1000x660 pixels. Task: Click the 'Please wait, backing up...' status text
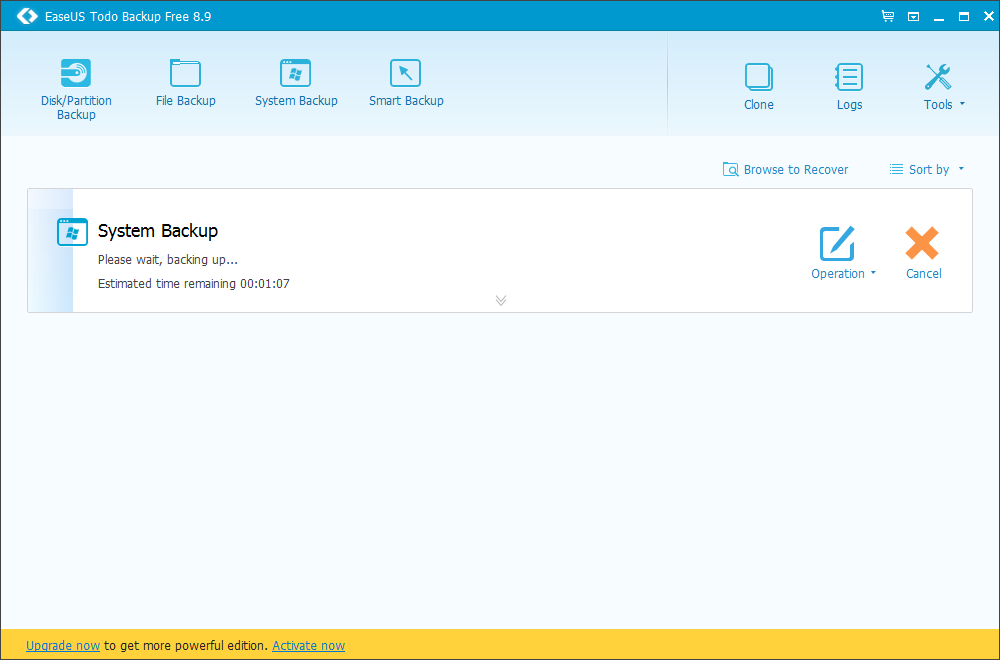tap(168, 260)
